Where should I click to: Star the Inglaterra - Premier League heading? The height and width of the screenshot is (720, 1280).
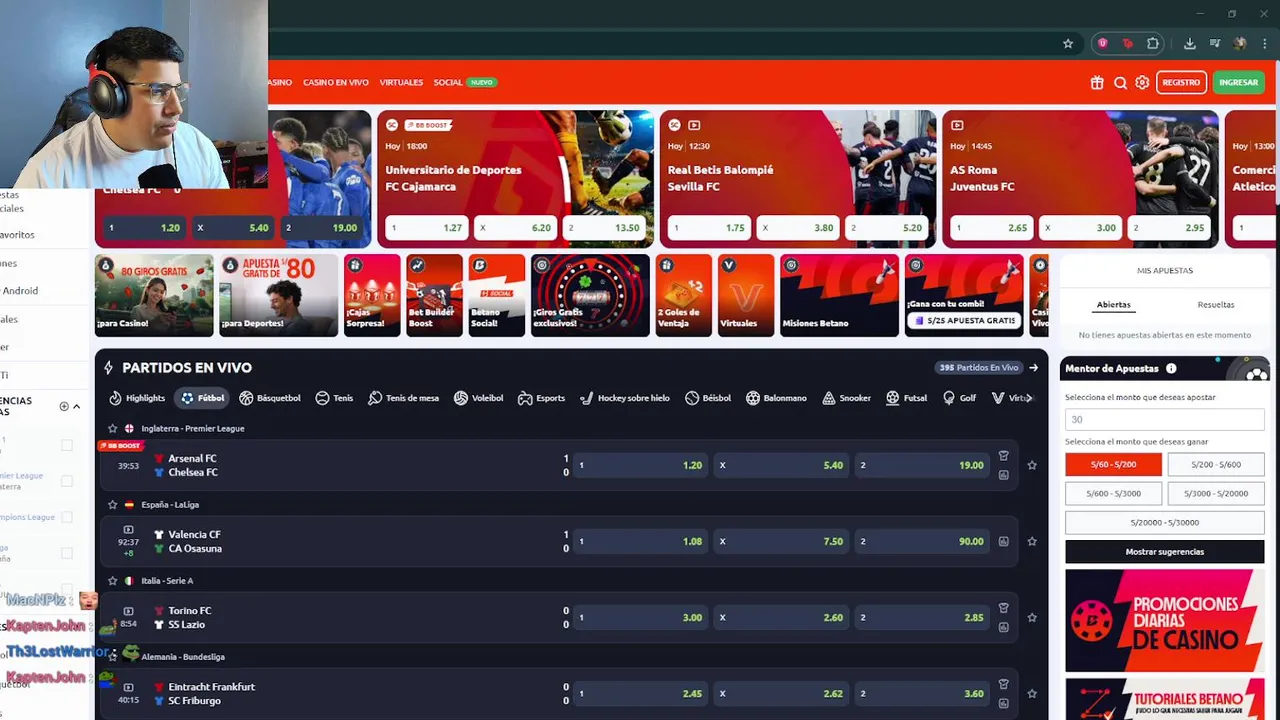click(x=113, y=428)
